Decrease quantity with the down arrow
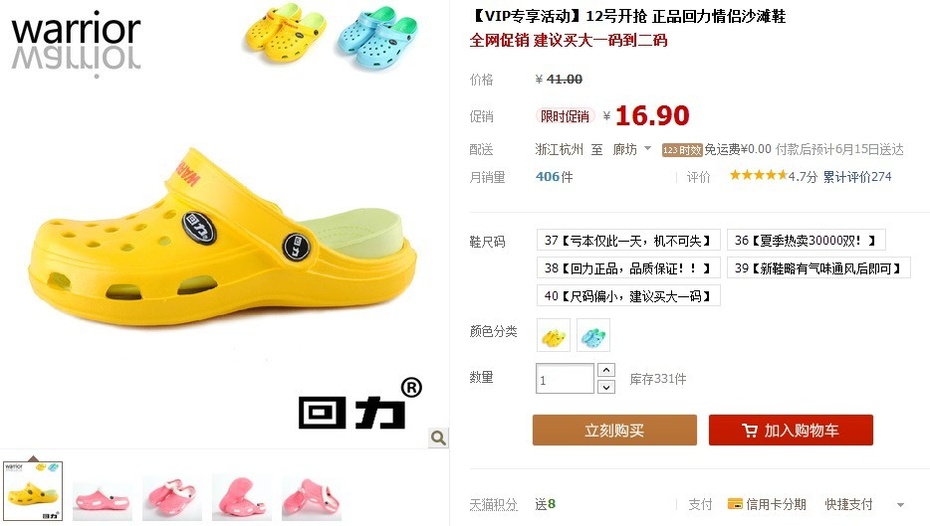 tap(606, 387)
